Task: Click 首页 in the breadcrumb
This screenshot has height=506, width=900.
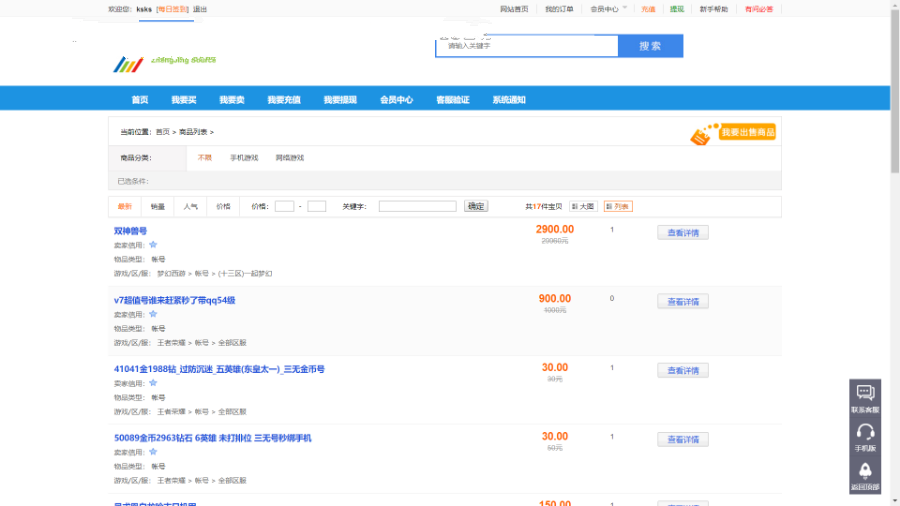Action: 162,132
